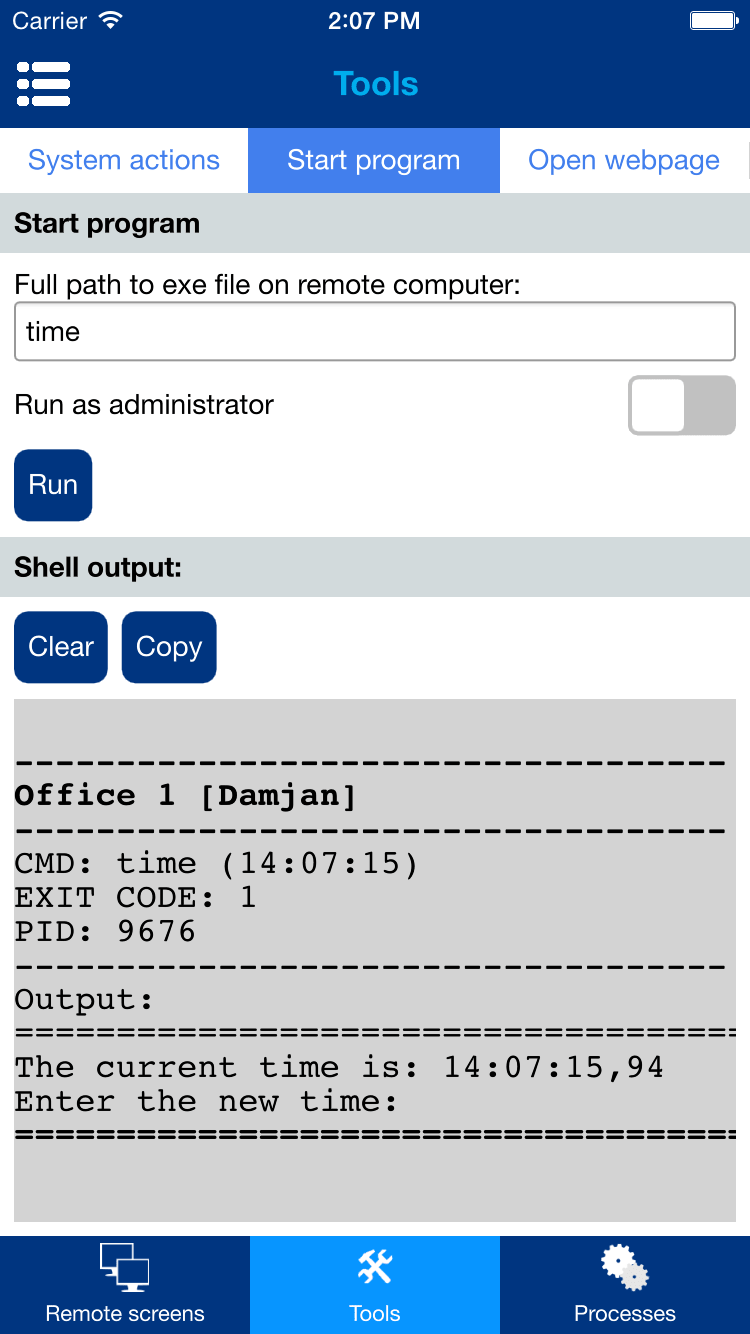
Task: Select the Start program tab
Action: click(374, 161)
